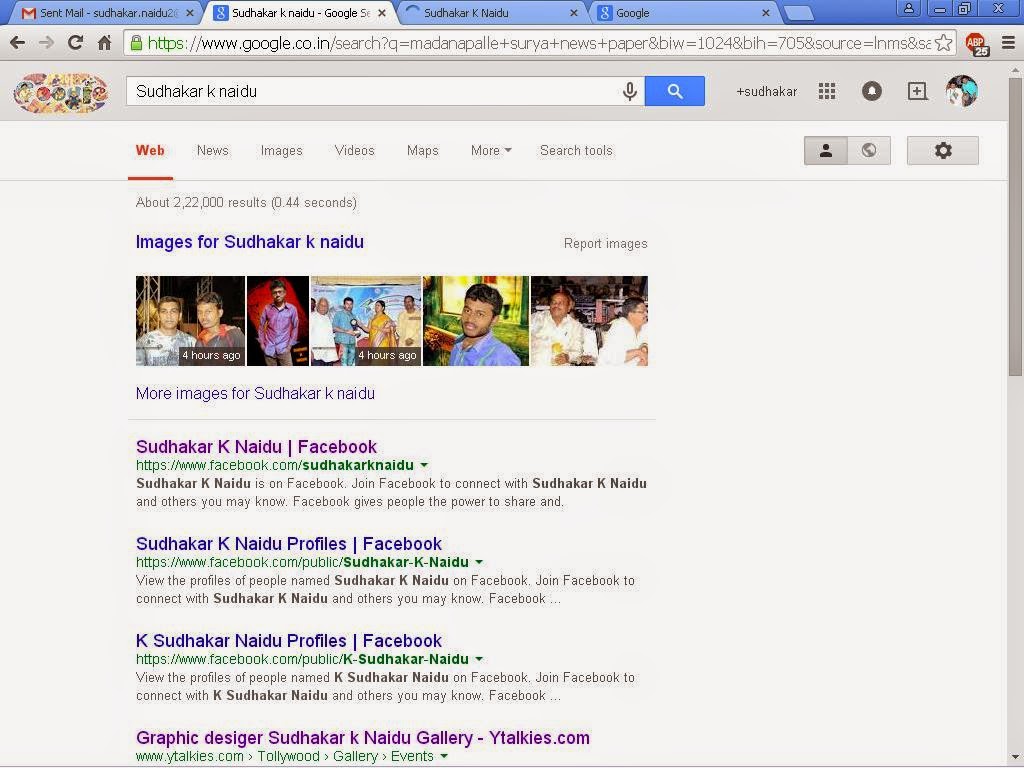Click the scrollbar down arrow
This screenshot has width=1024, height=768.
click(x=1016, y=758)
